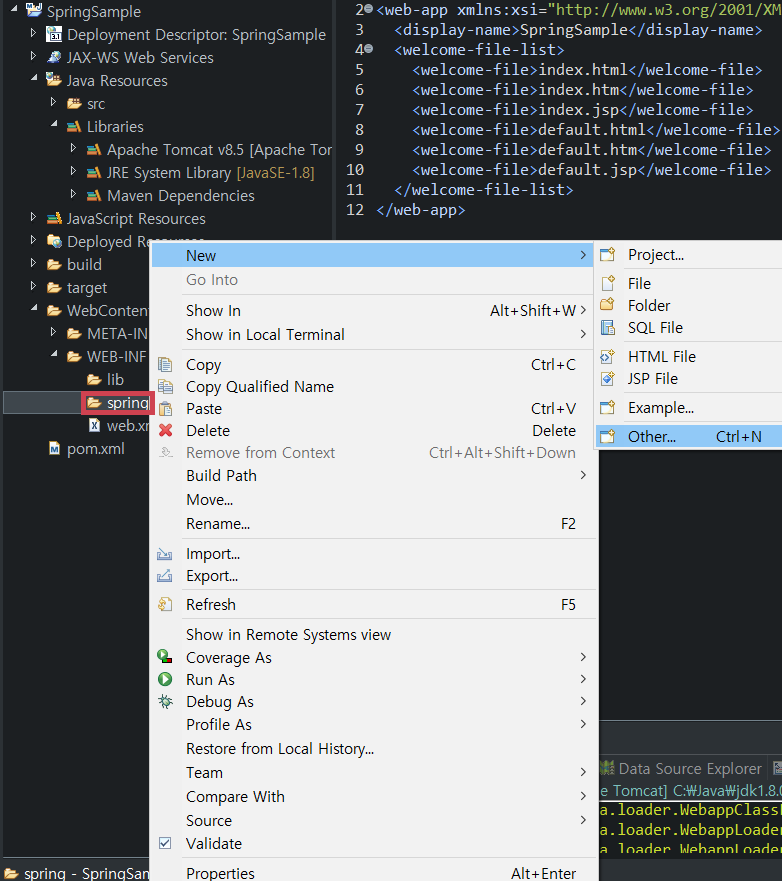Click line 5 index.html in editor
This screenshot has height=881, width=782.
(x=587, y=70)
